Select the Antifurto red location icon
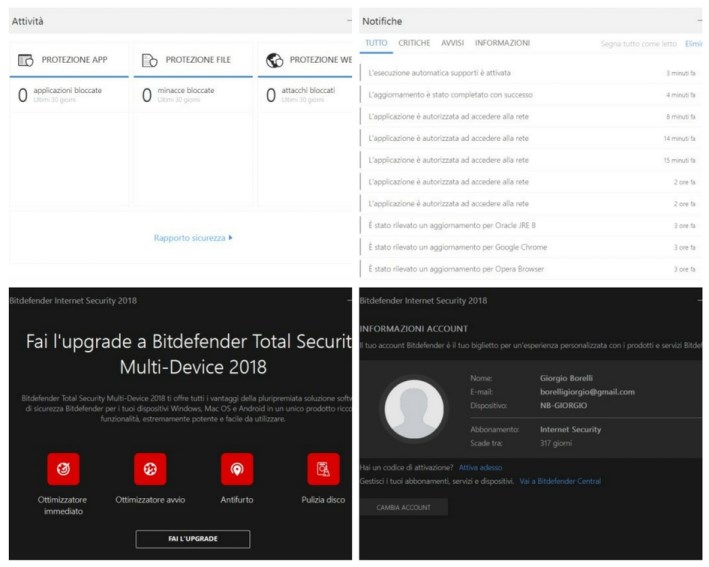Screen dimensions: 709x567 [237, 469]
